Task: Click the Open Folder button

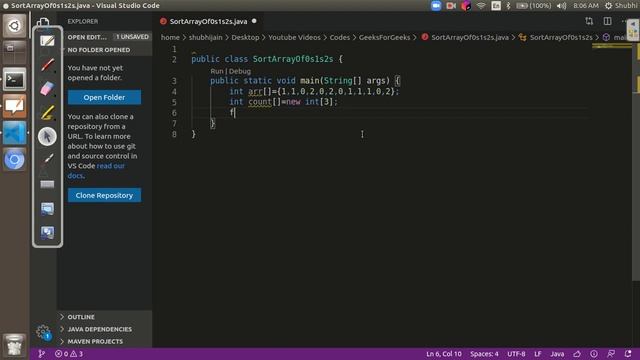Action: tap(104, 97)
